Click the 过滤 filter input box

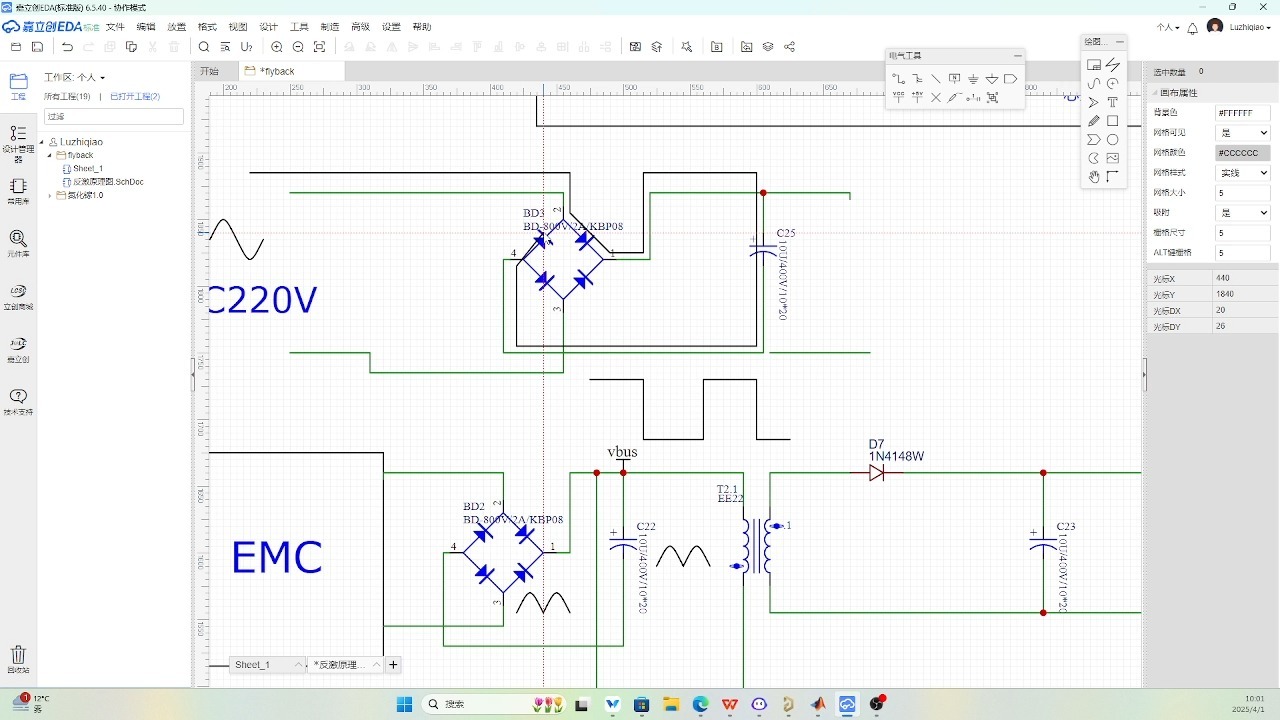point(113,117)
